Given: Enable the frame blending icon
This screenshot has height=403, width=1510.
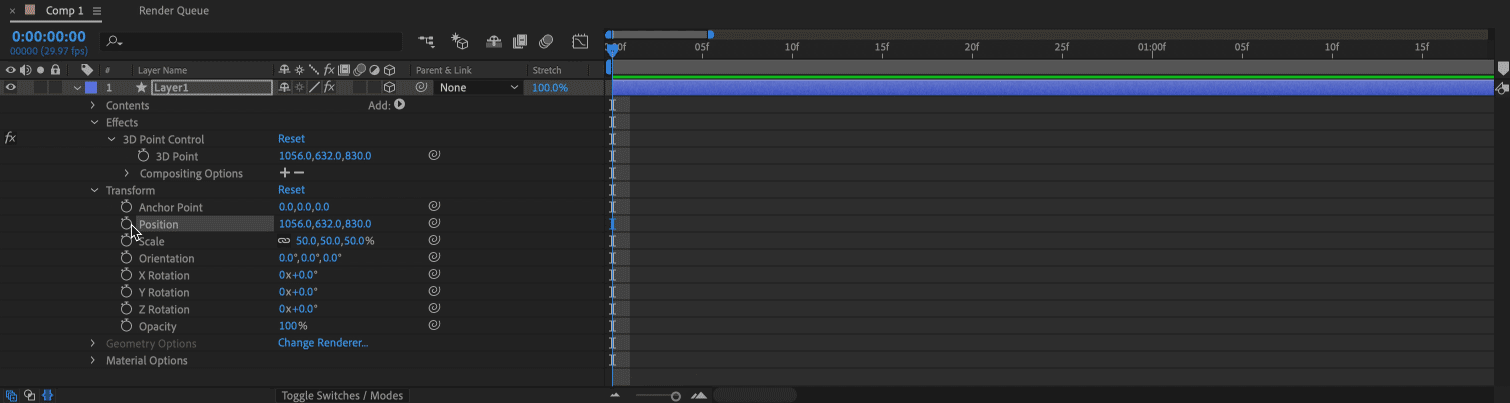Looking at the screenshot, I should tap(520, 41).
